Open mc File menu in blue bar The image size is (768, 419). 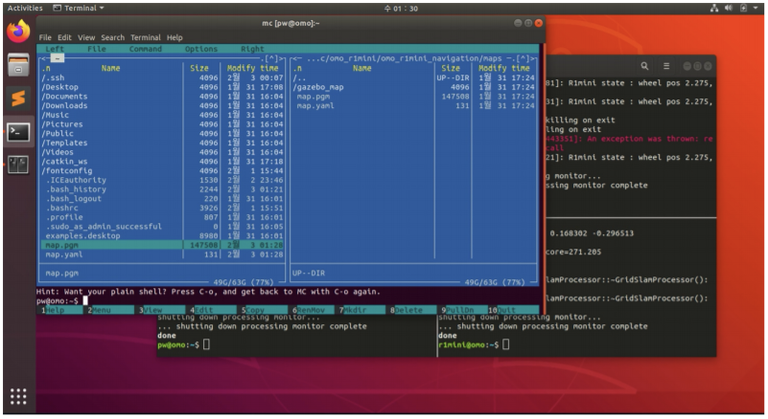pos(96,49)
